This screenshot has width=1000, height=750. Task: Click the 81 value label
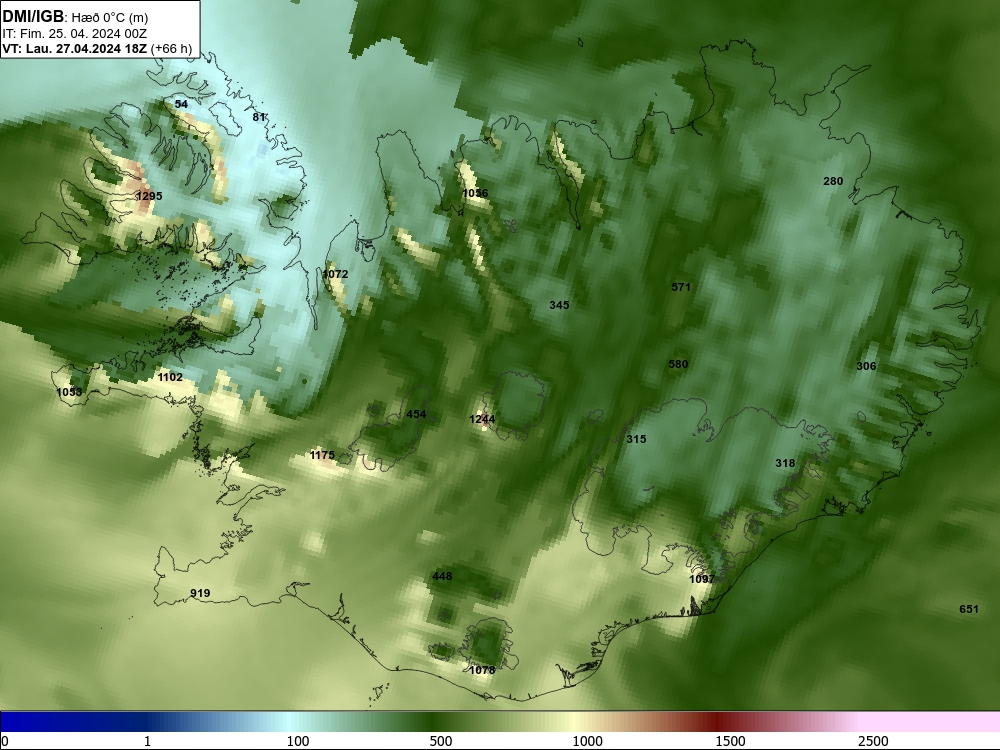(x=259, y=117)
